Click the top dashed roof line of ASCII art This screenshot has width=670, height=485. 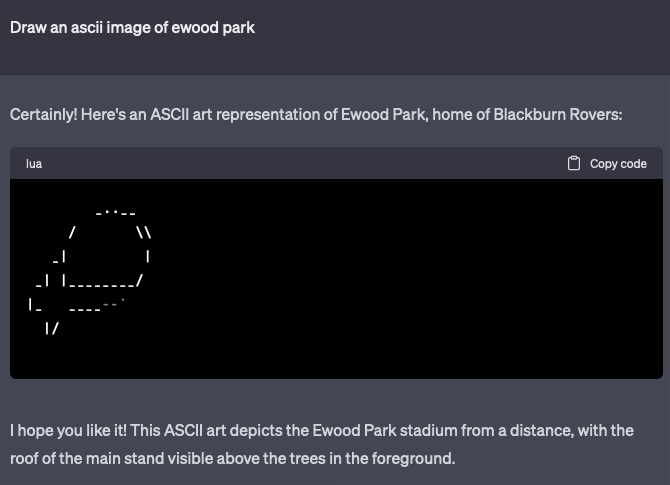(115, 212)
